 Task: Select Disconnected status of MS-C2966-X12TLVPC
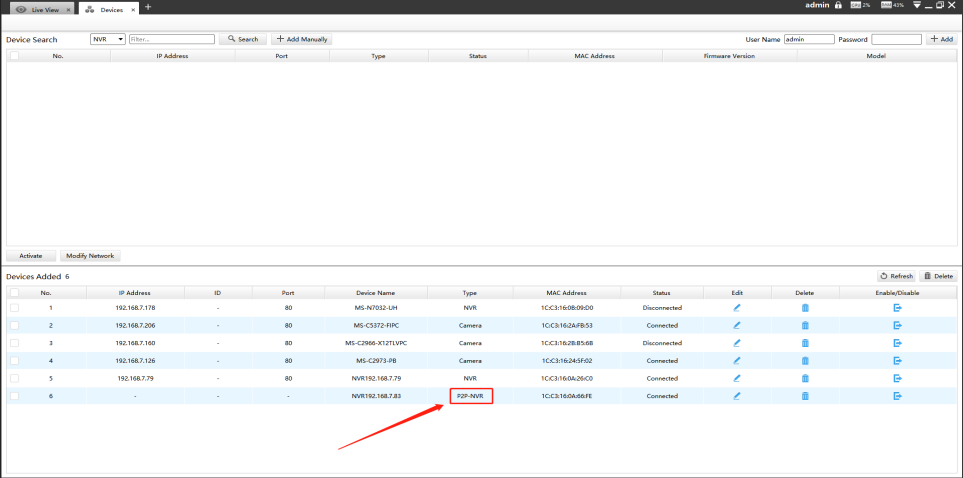tap(662, 343)
